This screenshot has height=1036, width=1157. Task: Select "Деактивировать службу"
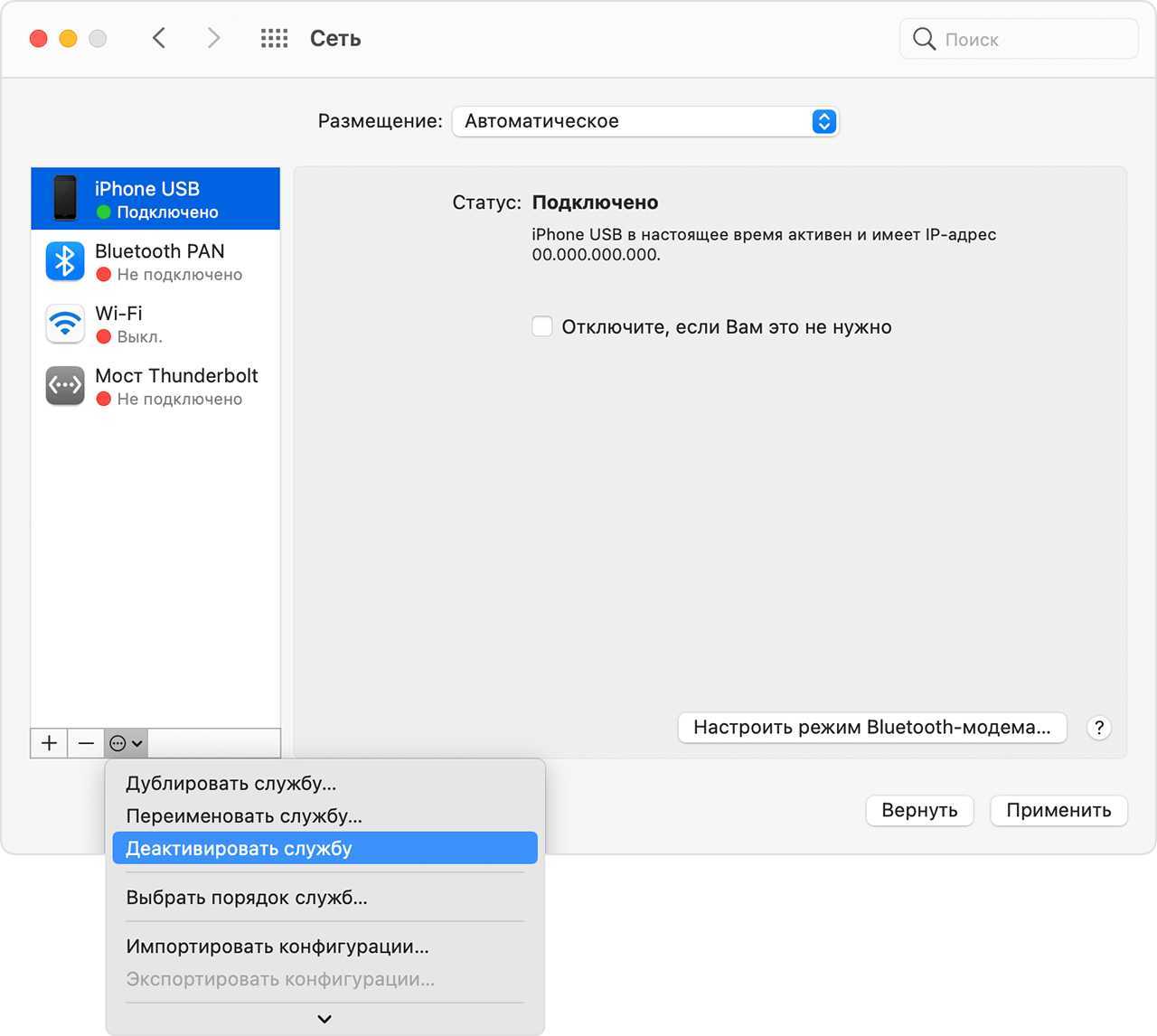325,849
